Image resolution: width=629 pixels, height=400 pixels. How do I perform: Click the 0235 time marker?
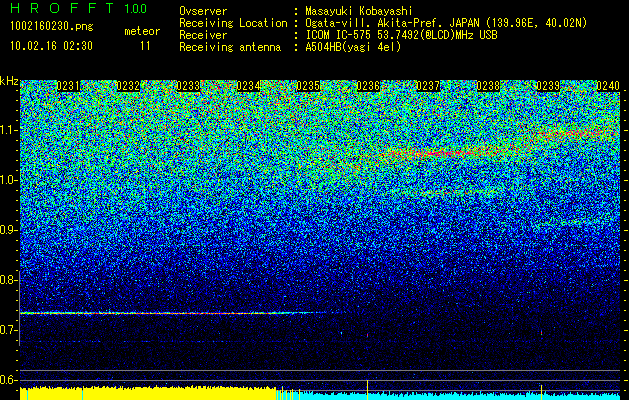point(308,86)
